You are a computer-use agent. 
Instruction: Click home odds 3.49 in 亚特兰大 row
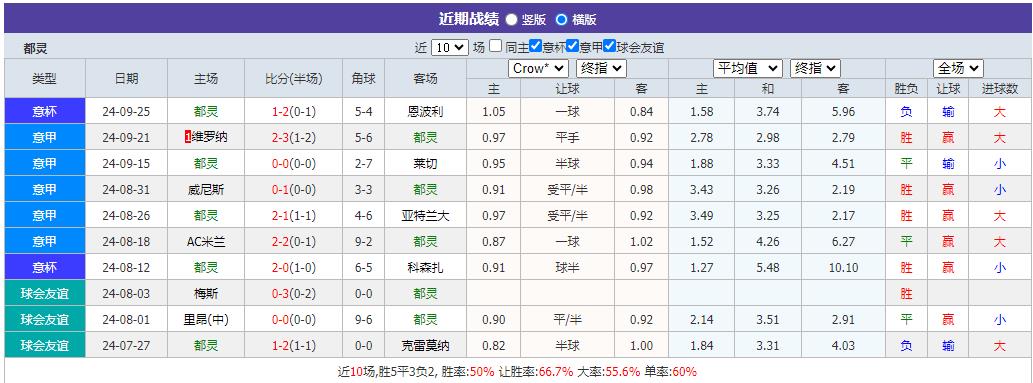[702, 216]
